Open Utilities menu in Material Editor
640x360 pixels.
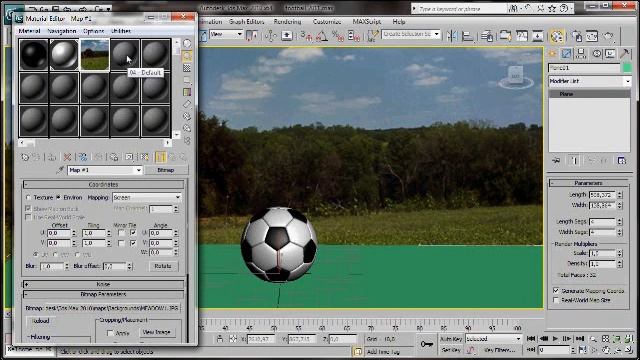pyautogui.click(x=121, y=31)
